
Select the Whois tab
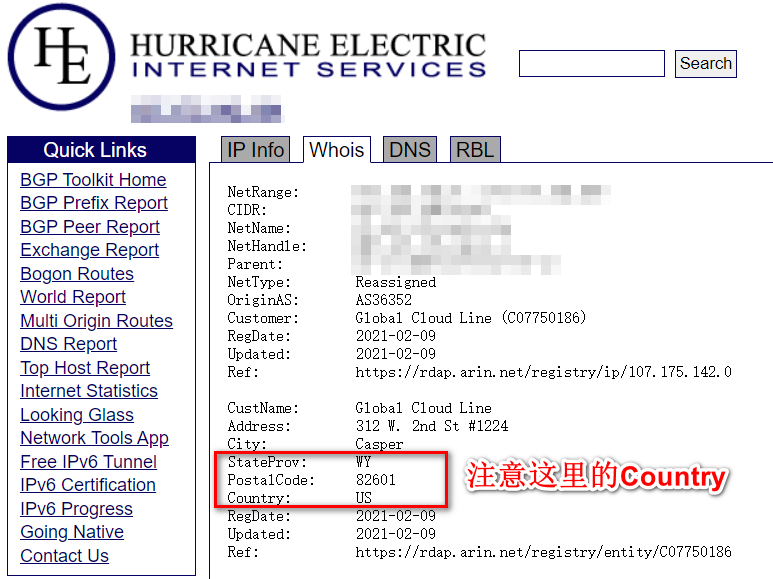tap(337, 149)
